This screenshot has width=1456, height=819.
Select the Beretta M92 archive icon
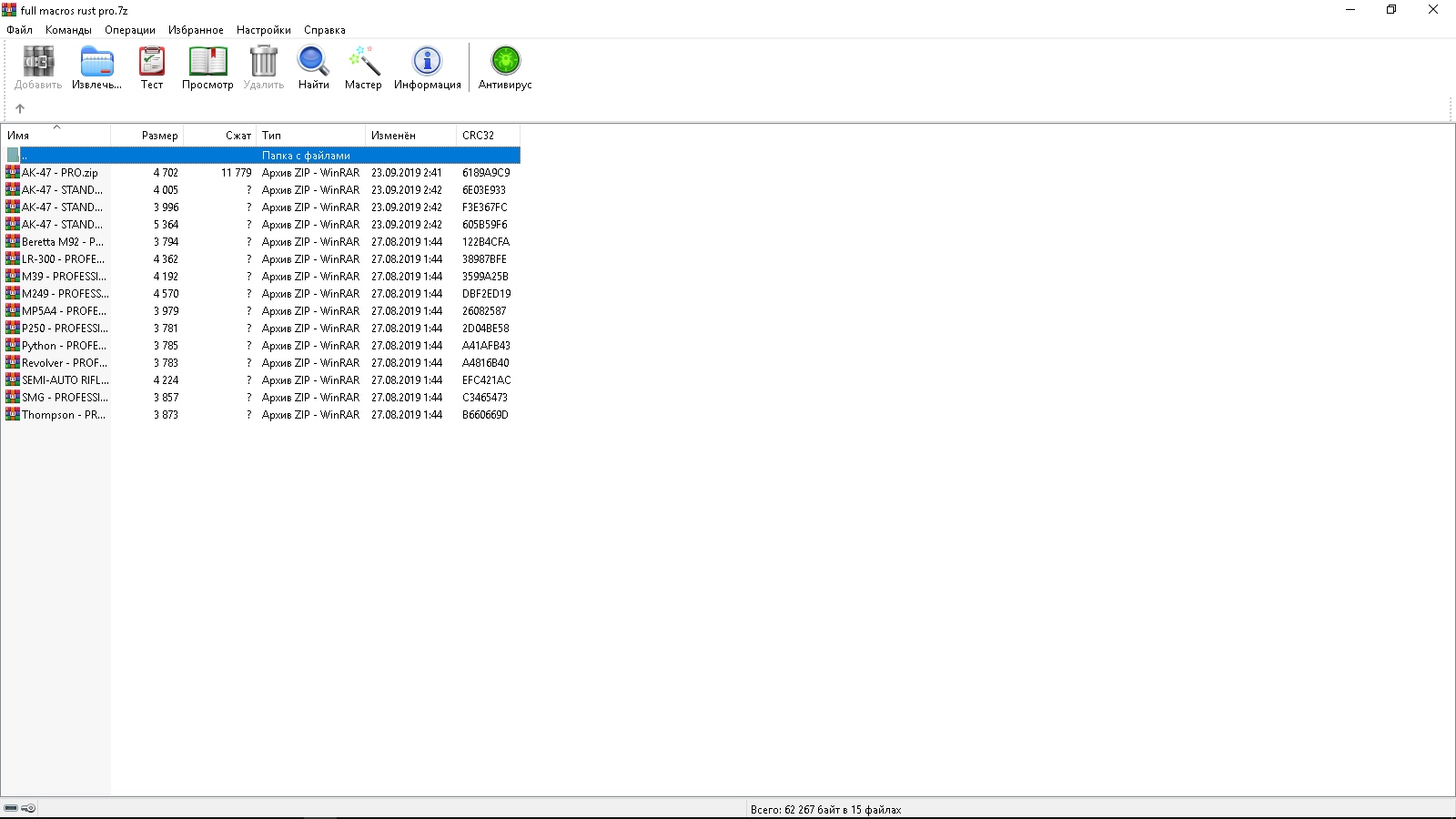(13, 241)
